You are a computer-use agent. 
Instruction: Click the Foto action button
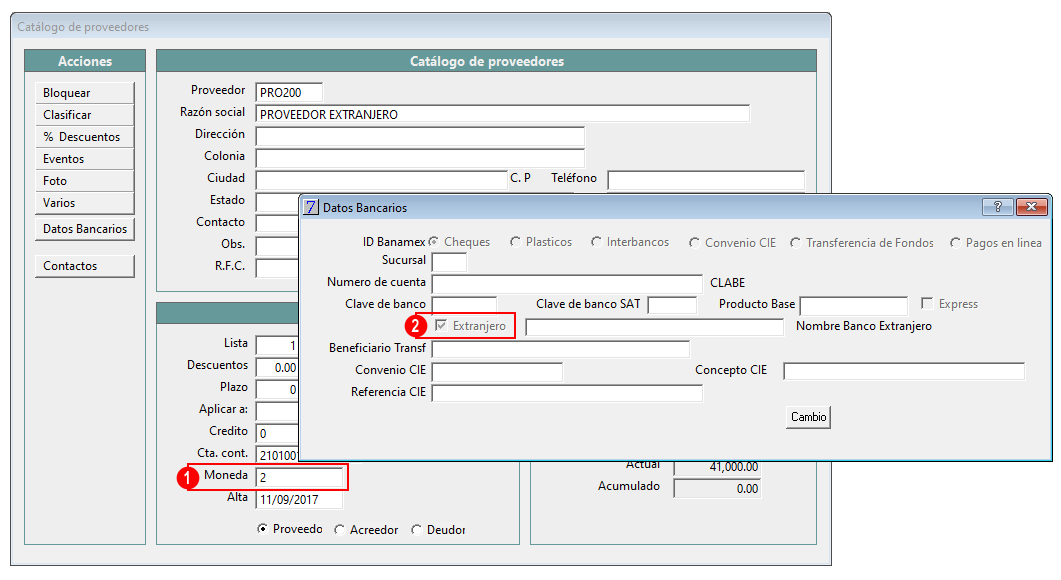tap(85, 181)
